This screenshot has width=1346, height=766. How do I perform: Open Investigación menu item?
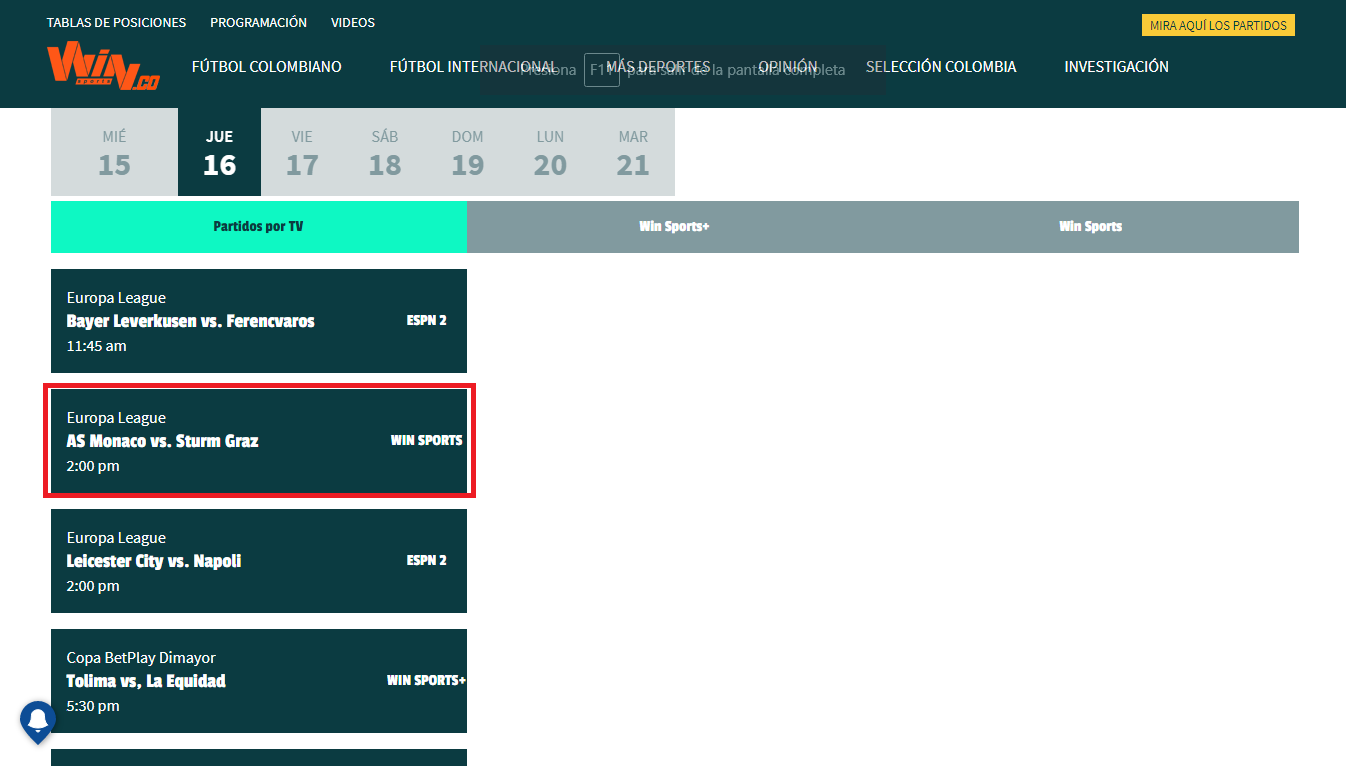click(x=1116, y=67)
